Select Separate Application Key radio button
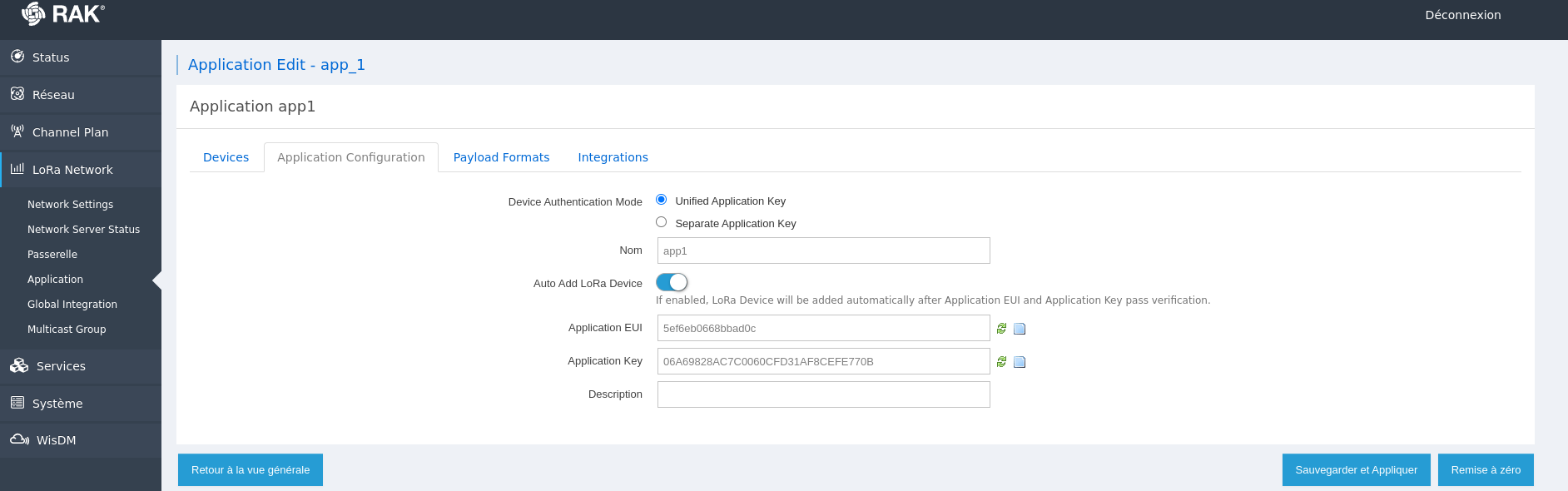1568x491 pixels. pyautogui.click(x=662, y=222)
